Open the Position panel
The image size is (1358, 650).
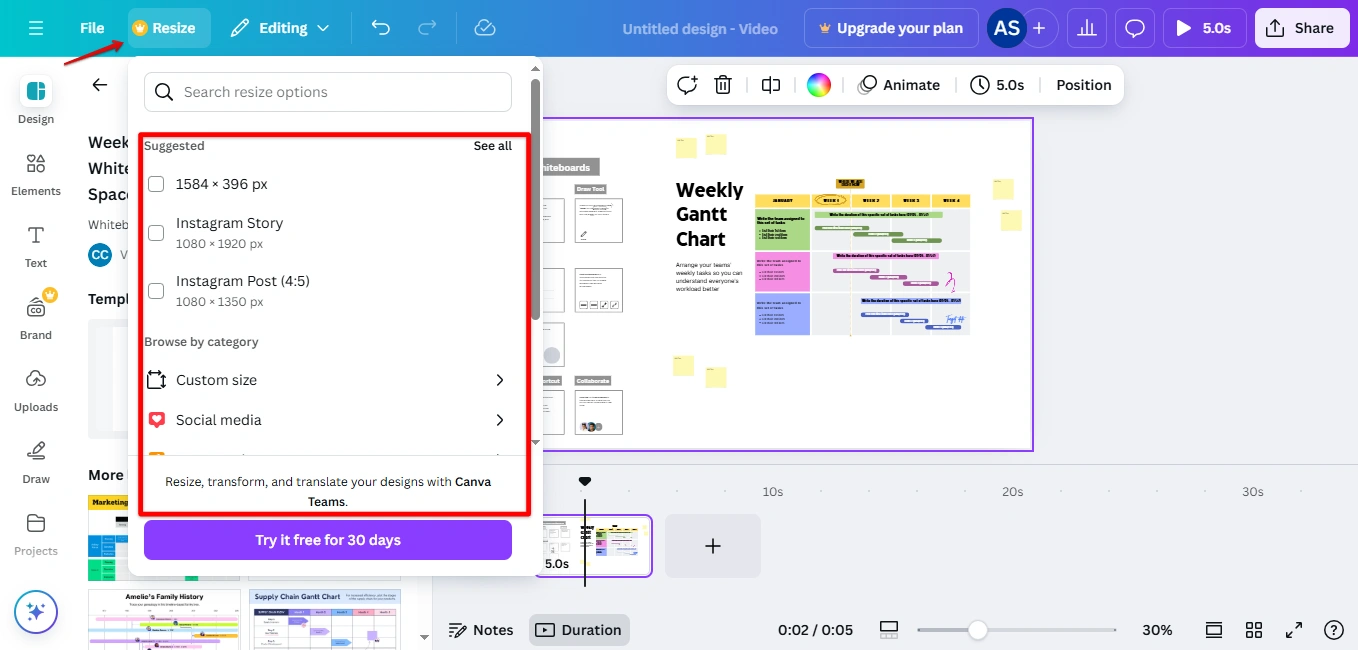pos(1084,85)
